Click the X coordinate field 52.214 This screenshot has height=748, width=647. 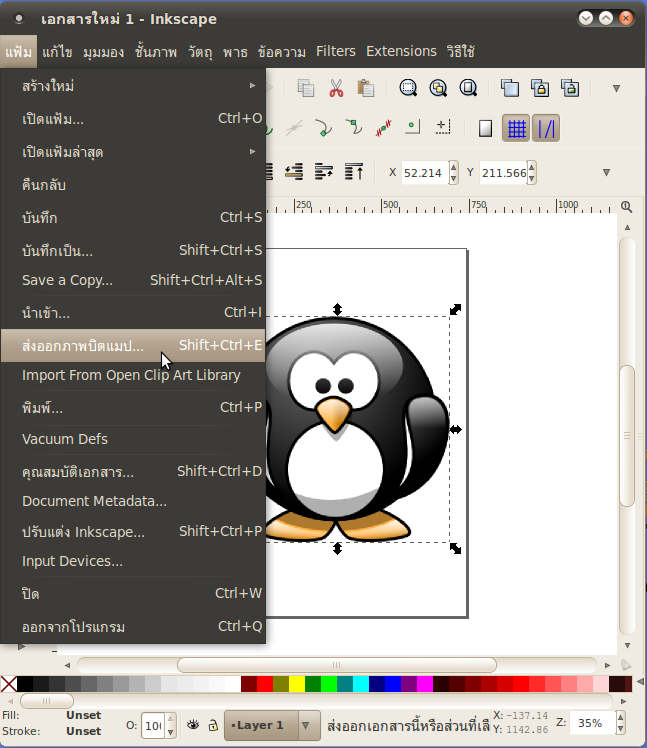[425, 173]
